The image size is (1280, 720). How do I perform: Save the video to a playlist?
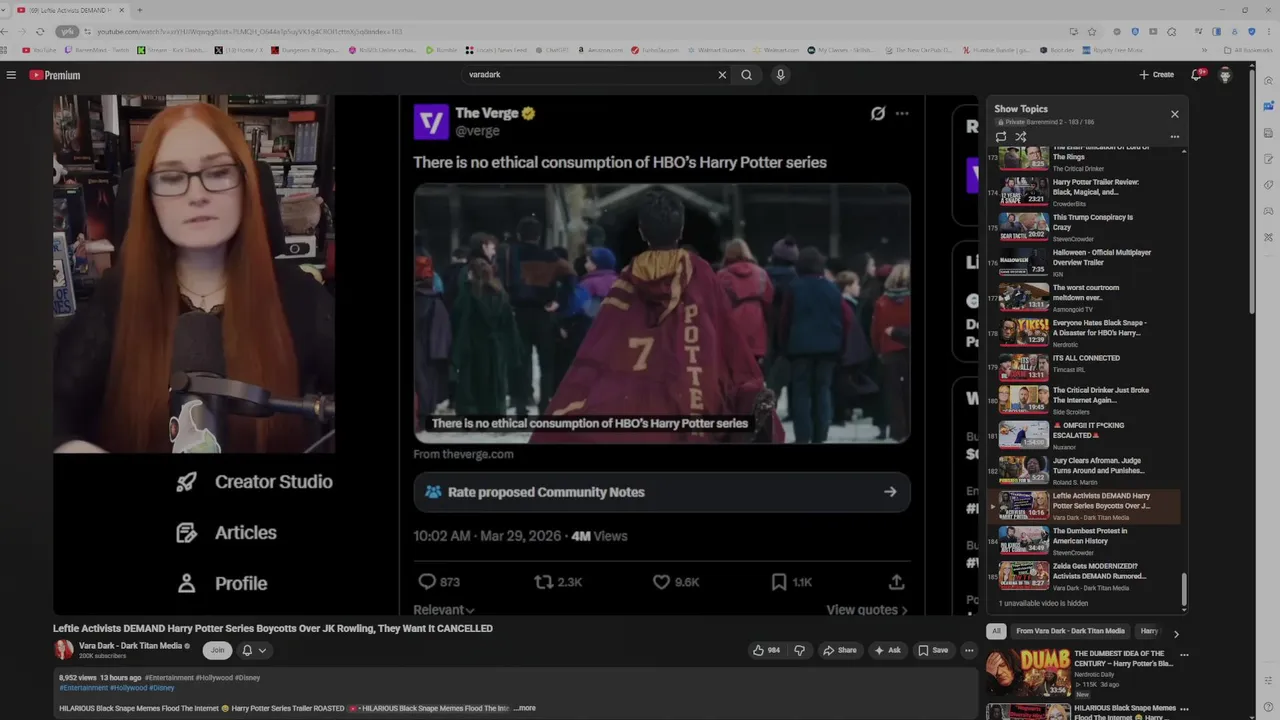(932, 650)
